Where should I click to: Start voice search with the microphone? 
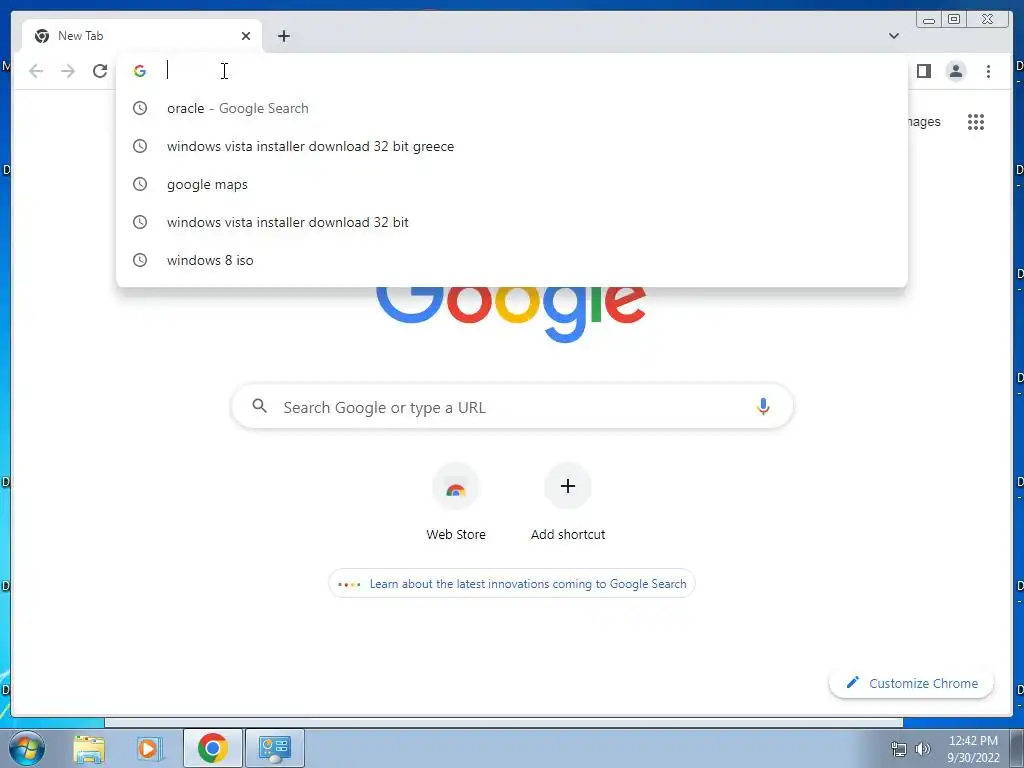tap(763, 407)
